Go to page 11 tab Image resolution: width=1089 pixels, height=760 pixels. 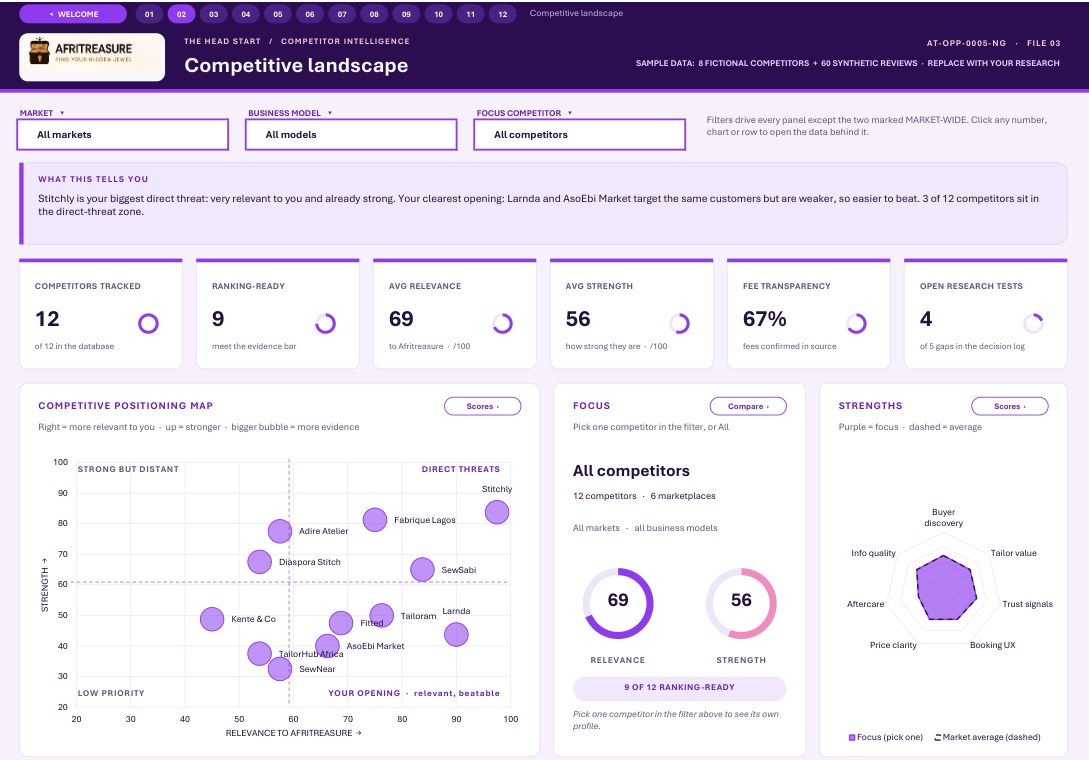(x=471, y=14)
